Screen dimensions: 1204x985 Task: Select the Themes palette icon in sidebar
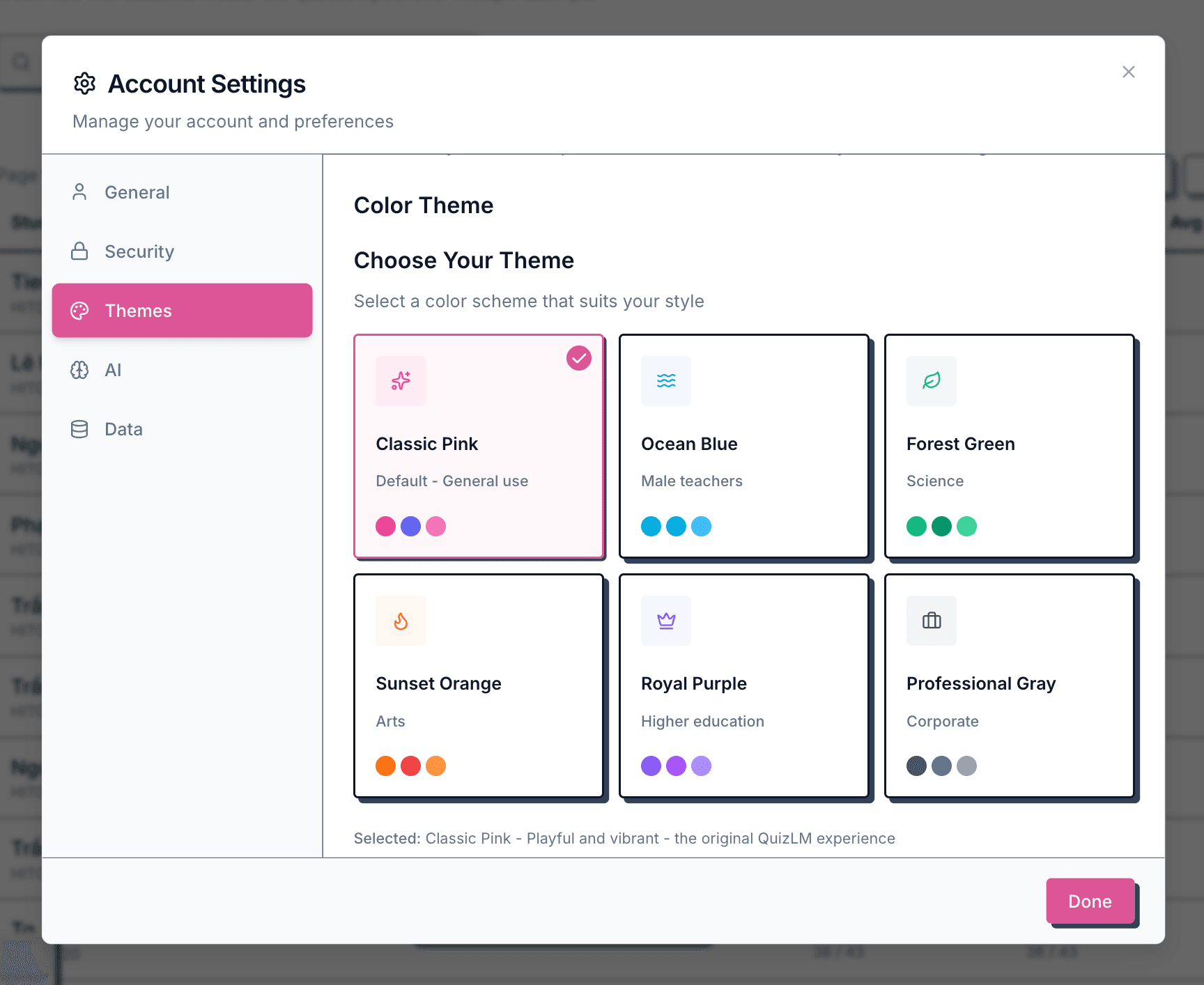point(80,311)
